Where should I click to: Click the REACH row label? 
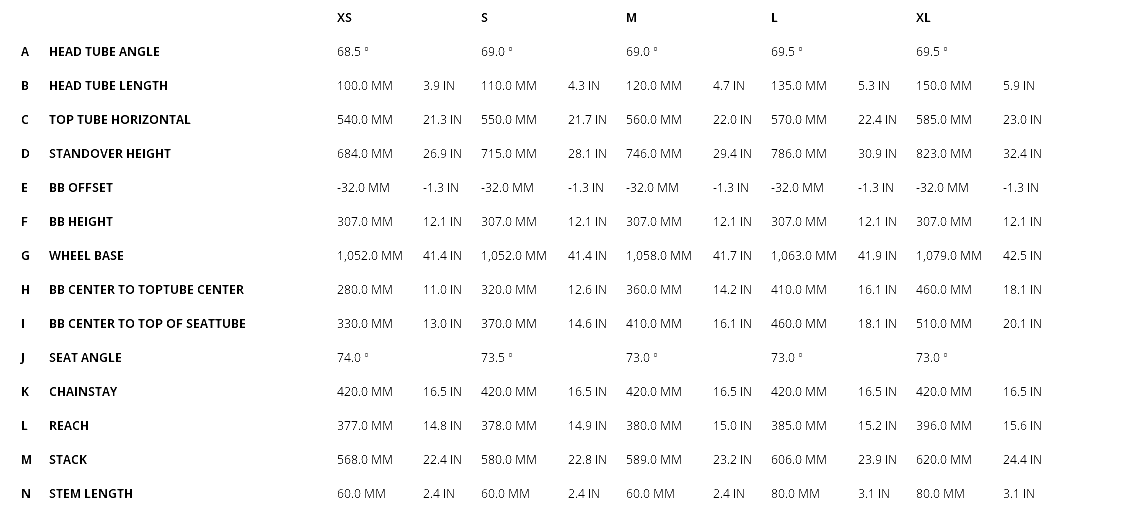(69, 426)
